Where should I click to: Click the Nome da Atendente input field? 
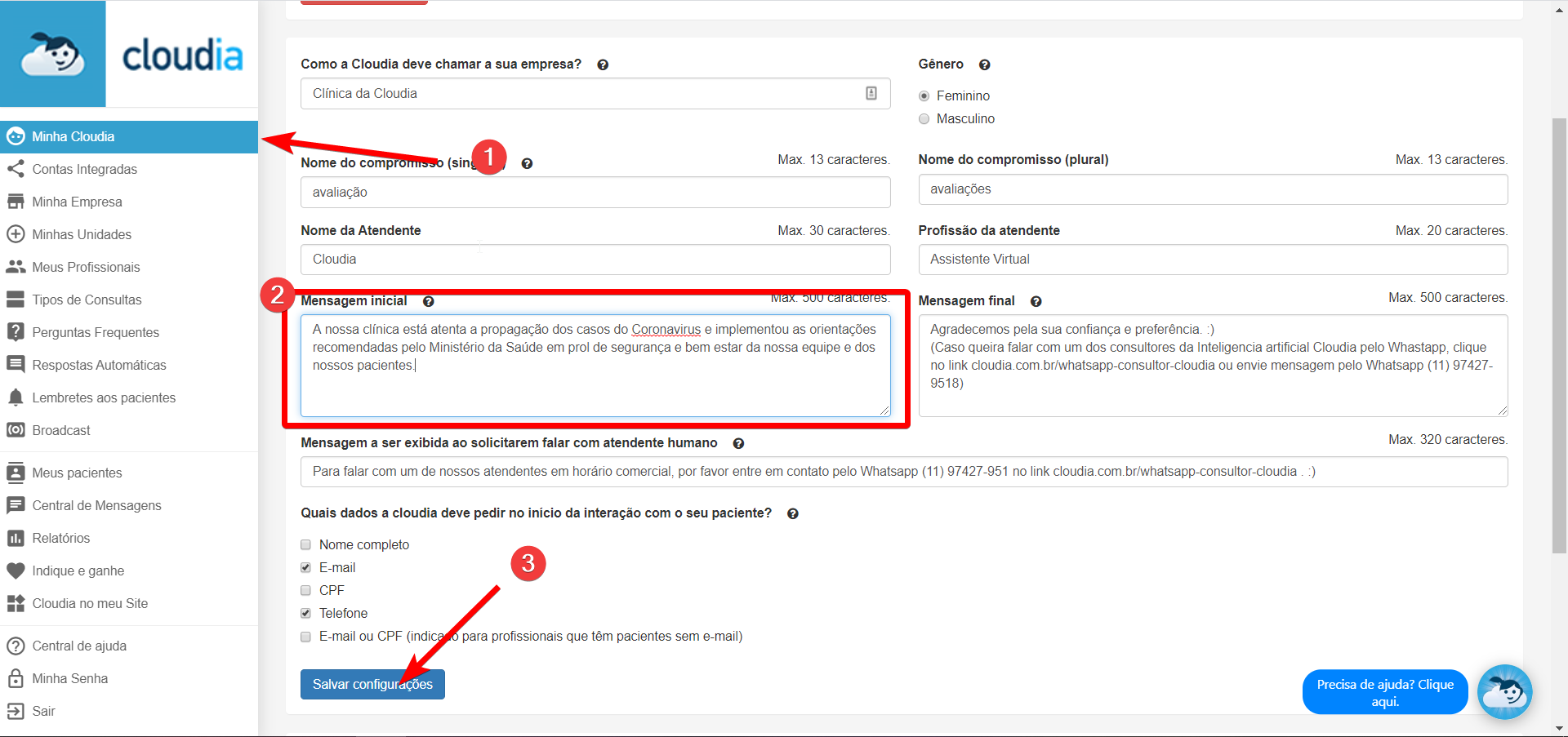pos(595,260)
